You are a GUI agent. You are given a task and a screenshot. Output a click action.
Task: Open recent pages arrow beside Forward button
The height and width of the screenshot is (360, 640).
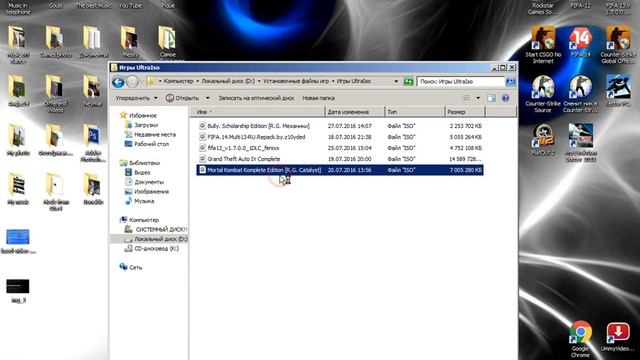coord(142,82)
